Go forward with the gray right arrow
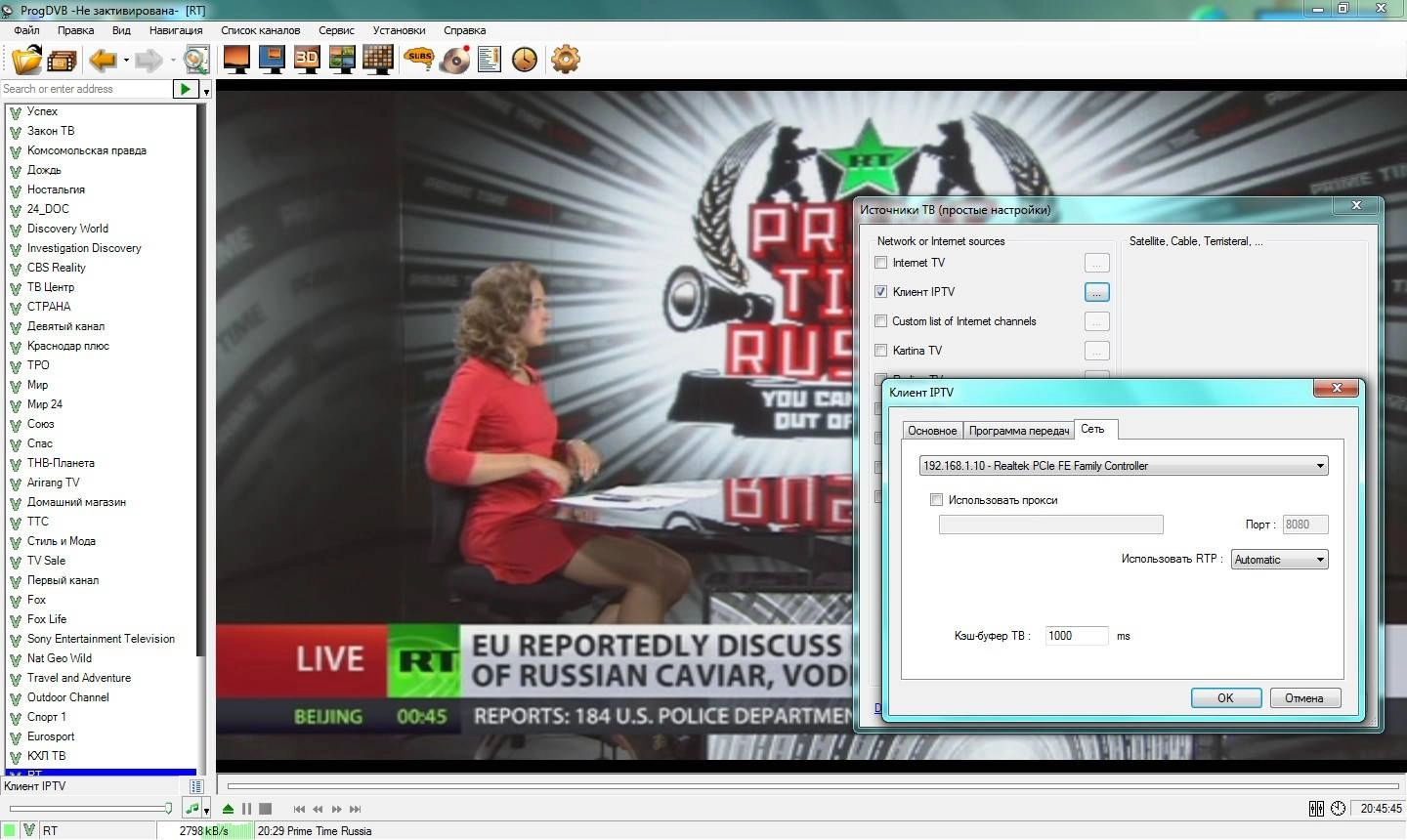 tap(149, 61)
